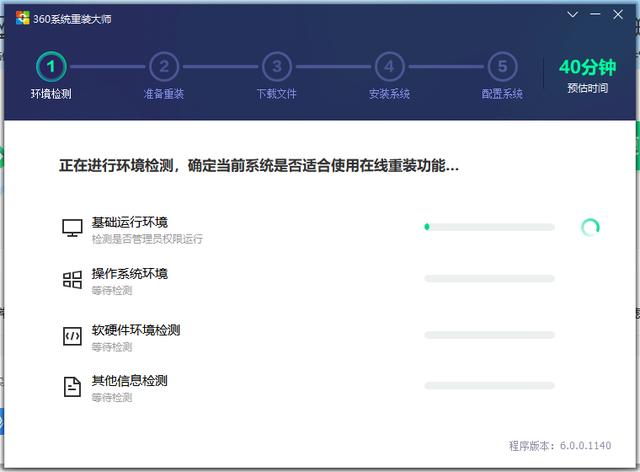Click step 3 下载文件 circle
Screen dimensions: 640x472
click(x=276, y=67)
